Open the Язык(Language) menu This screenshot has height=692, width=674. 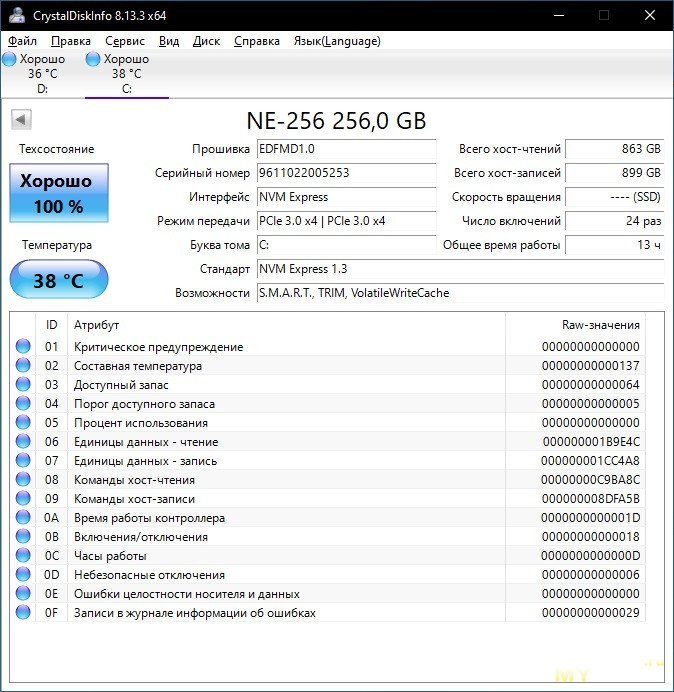336,41
